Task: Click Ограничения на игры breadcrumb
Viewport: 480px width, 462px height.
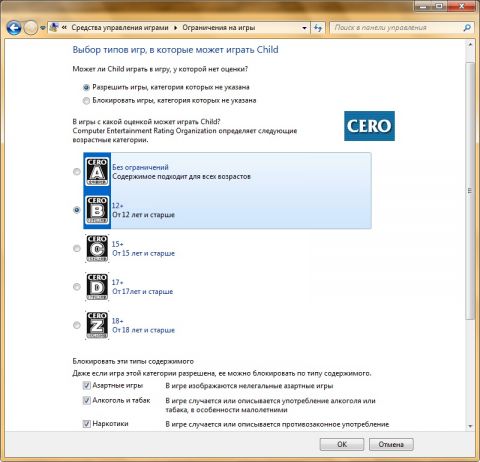Action: click(219, 28)
